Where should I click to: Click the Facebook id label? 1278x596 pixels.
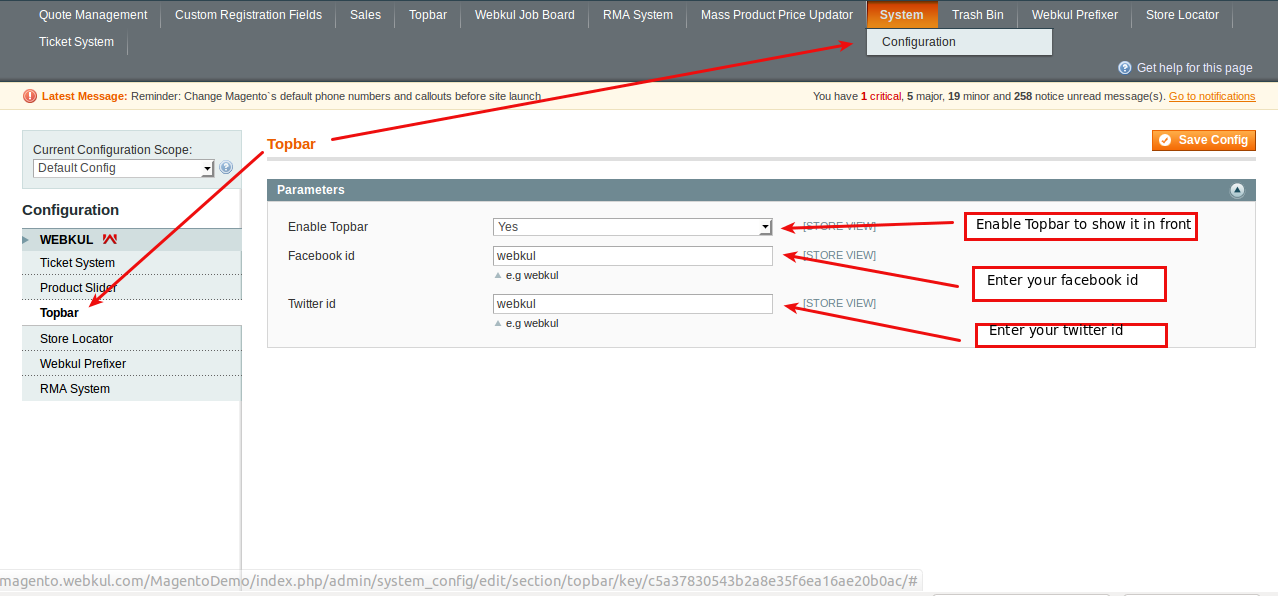[321, 256]
